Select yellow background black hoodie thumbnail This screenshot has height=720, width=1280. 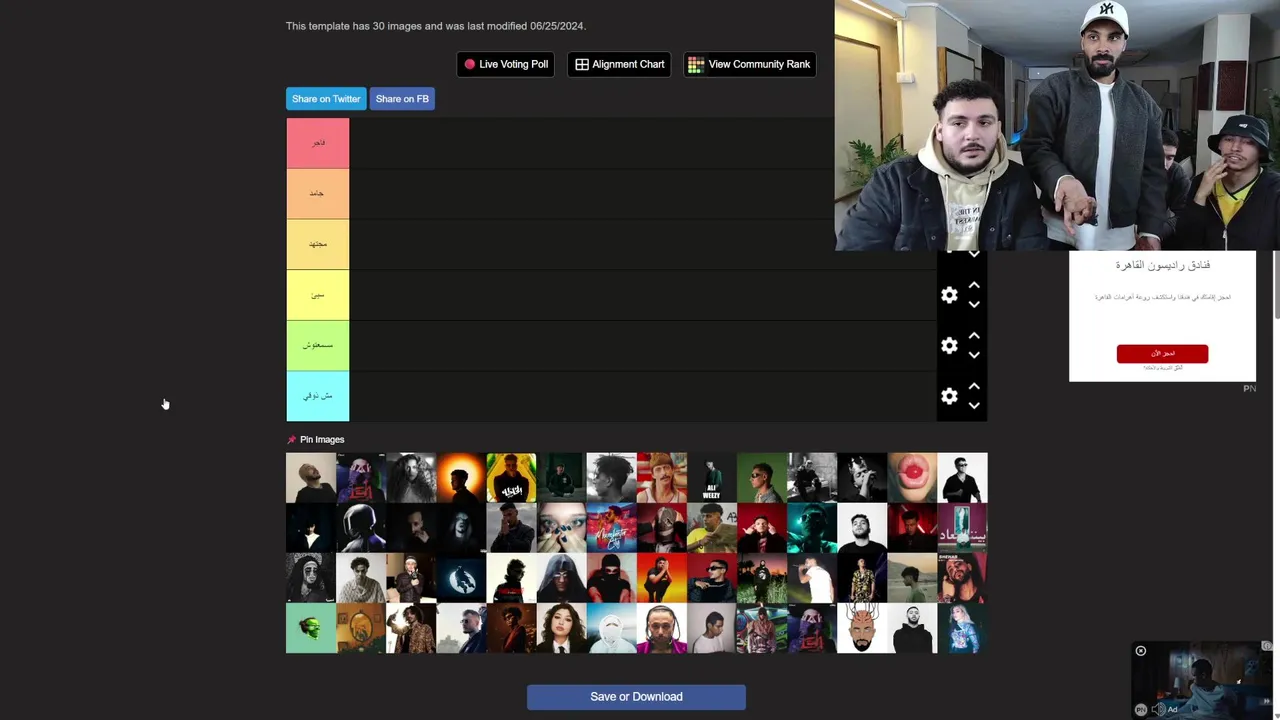click(511, 477)
